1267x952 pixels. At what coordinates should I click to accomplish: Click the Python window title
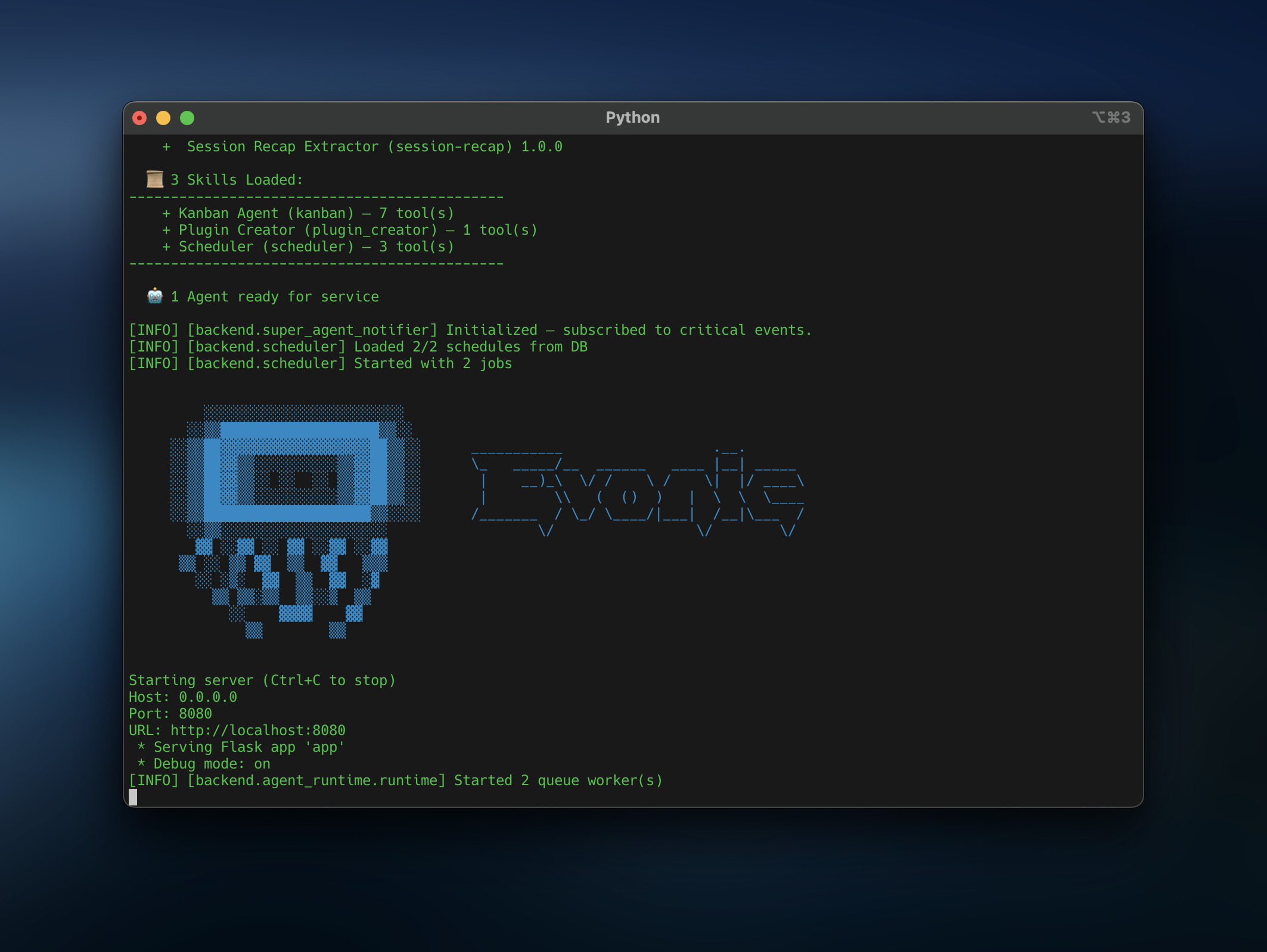click(632, 117)
